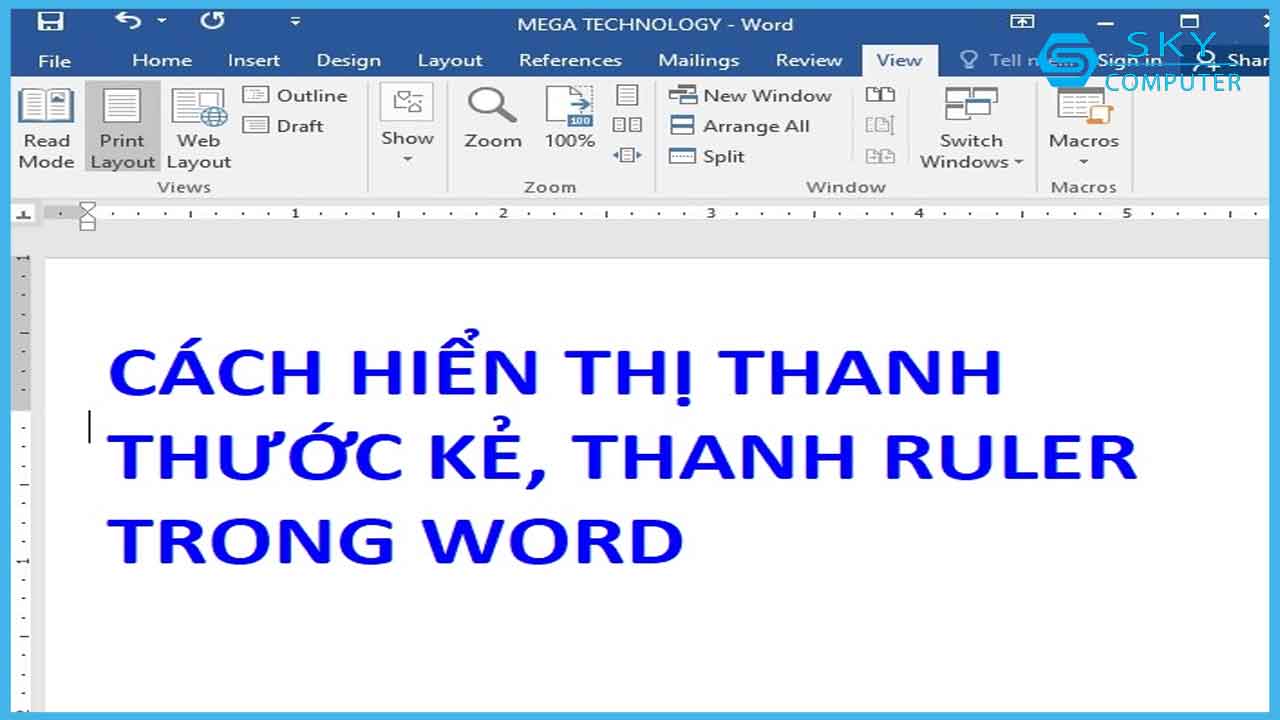Click the Save icon in the title bar
The width and height of the screenshot is (1280, 720).
[50, 21]
